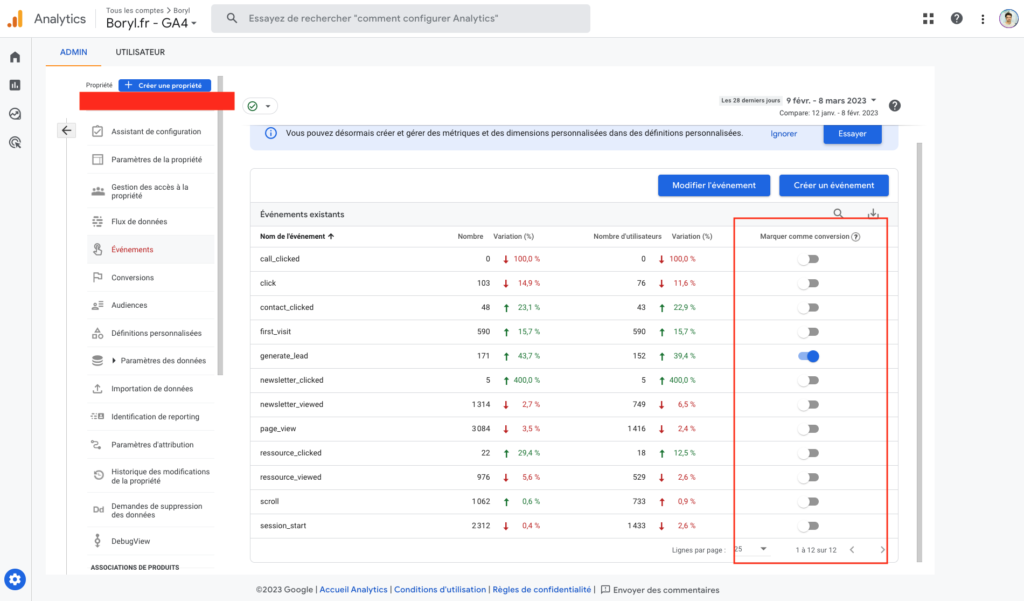The width and height of the screenshot is (1024, 601).
Task: Toggle conversion for click event
Action: (x=808, y=284)
